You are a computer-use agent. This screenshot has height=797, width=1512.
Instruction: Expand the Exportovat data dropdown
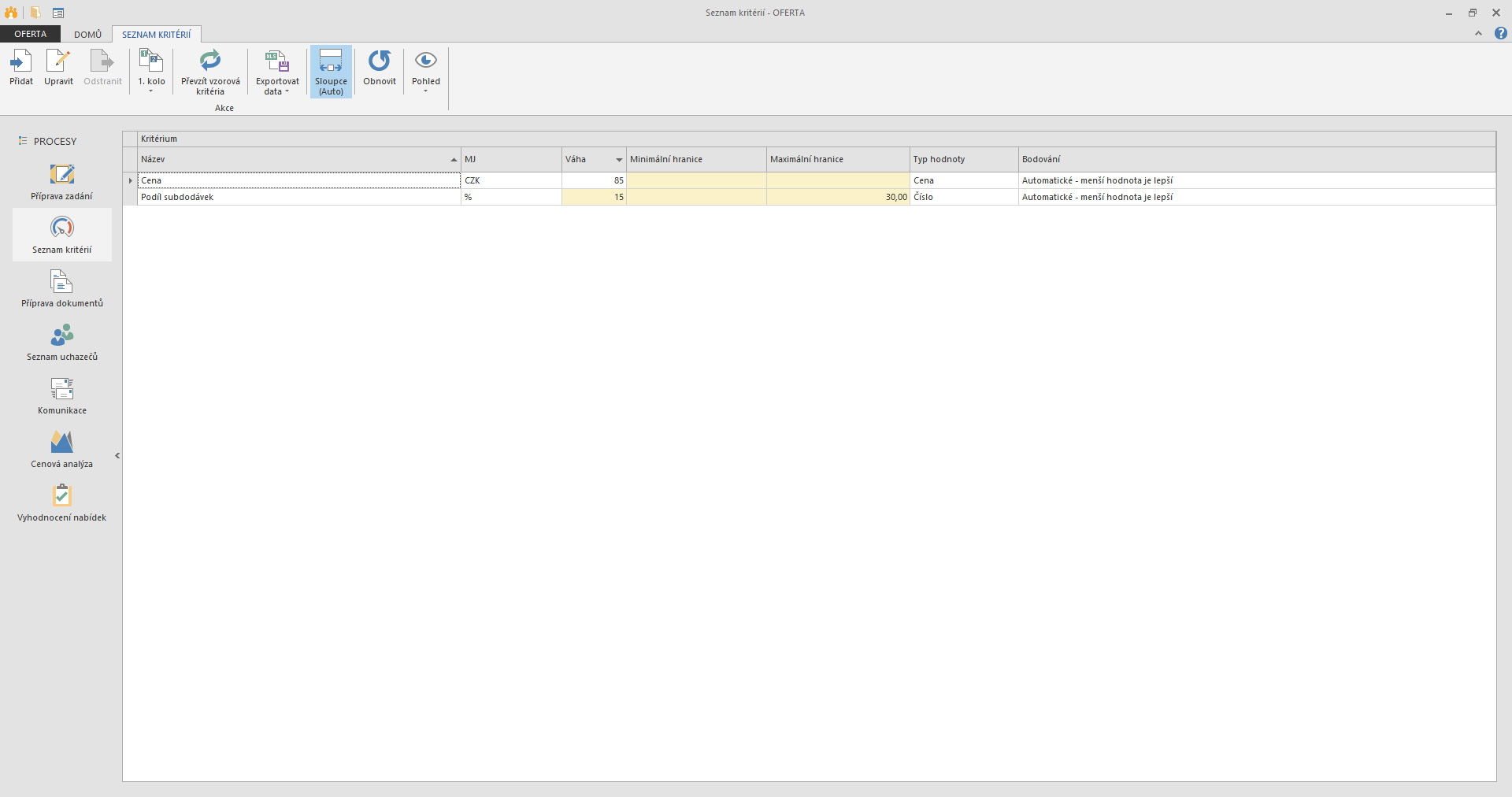point(277,87)
